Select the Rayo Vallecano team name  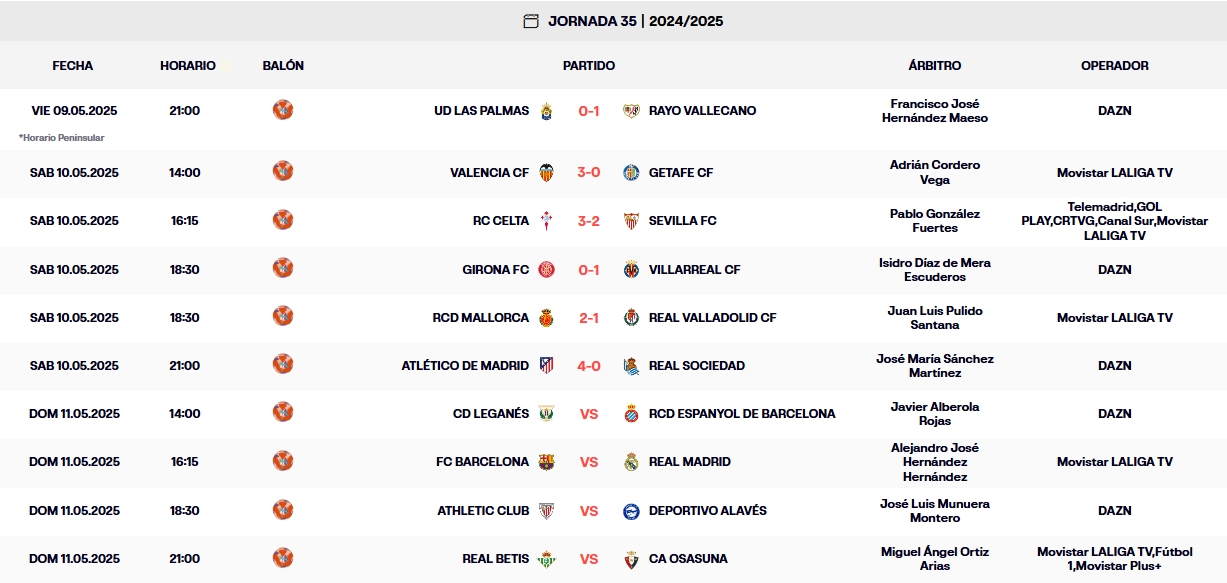click(x=702, y=111)
